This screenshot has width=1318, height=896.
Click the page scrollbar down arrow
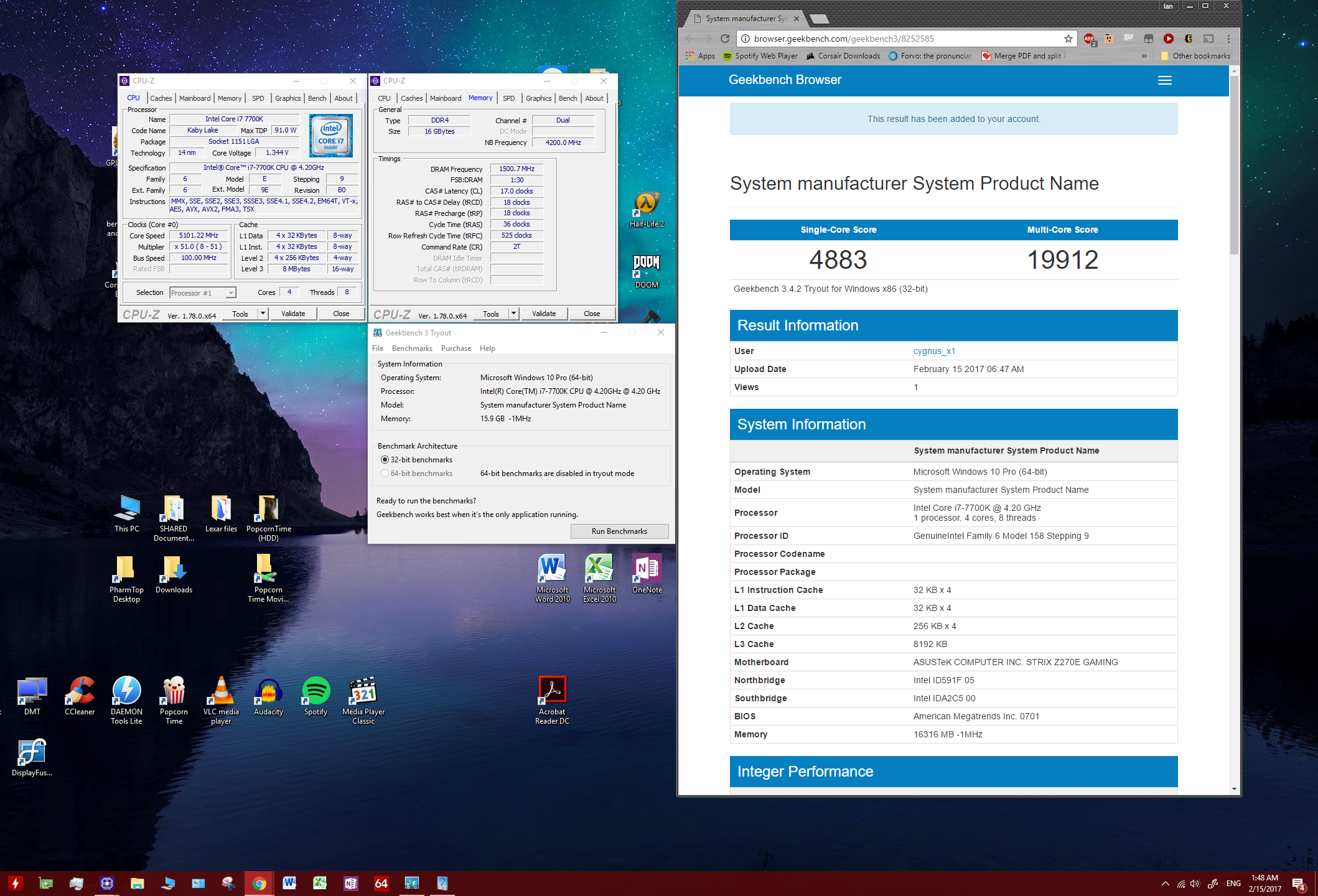point(1234,789)
